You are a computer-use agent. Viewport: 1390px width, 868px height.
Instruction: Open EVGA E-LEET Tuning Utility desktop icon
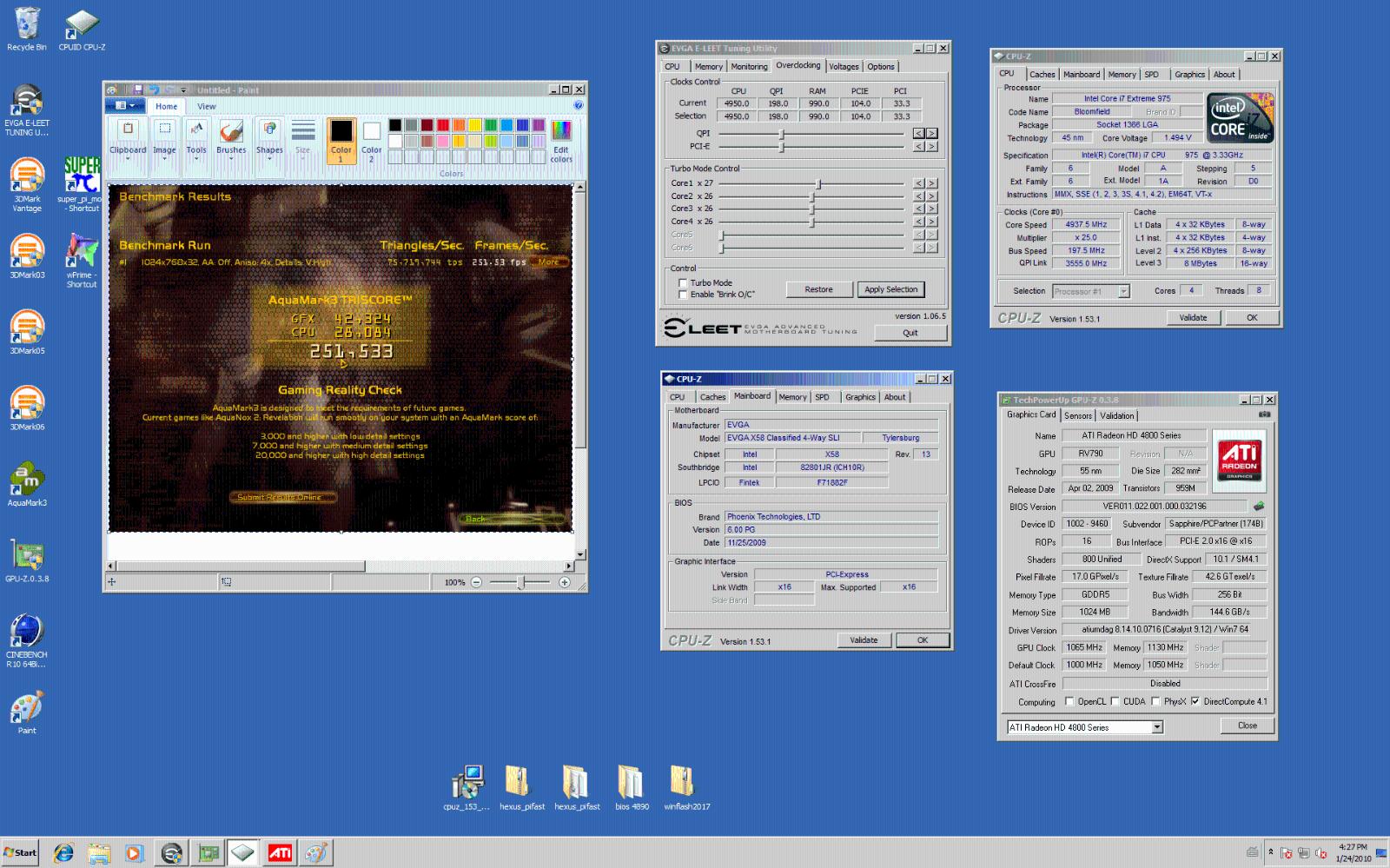27,109
